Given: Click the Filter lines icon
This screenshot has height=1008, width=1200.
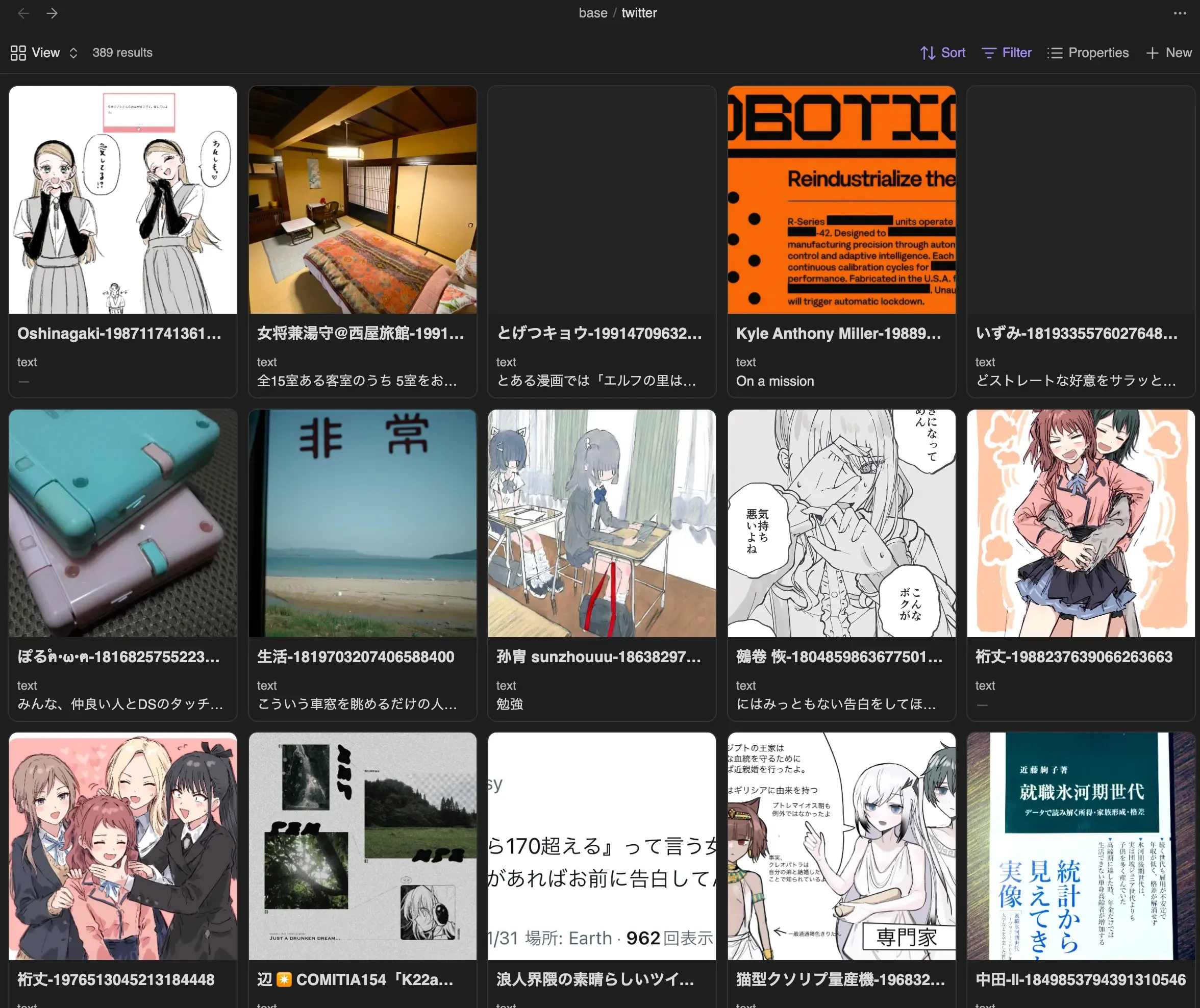Looking at the screenshot, I should coord(989,53).
